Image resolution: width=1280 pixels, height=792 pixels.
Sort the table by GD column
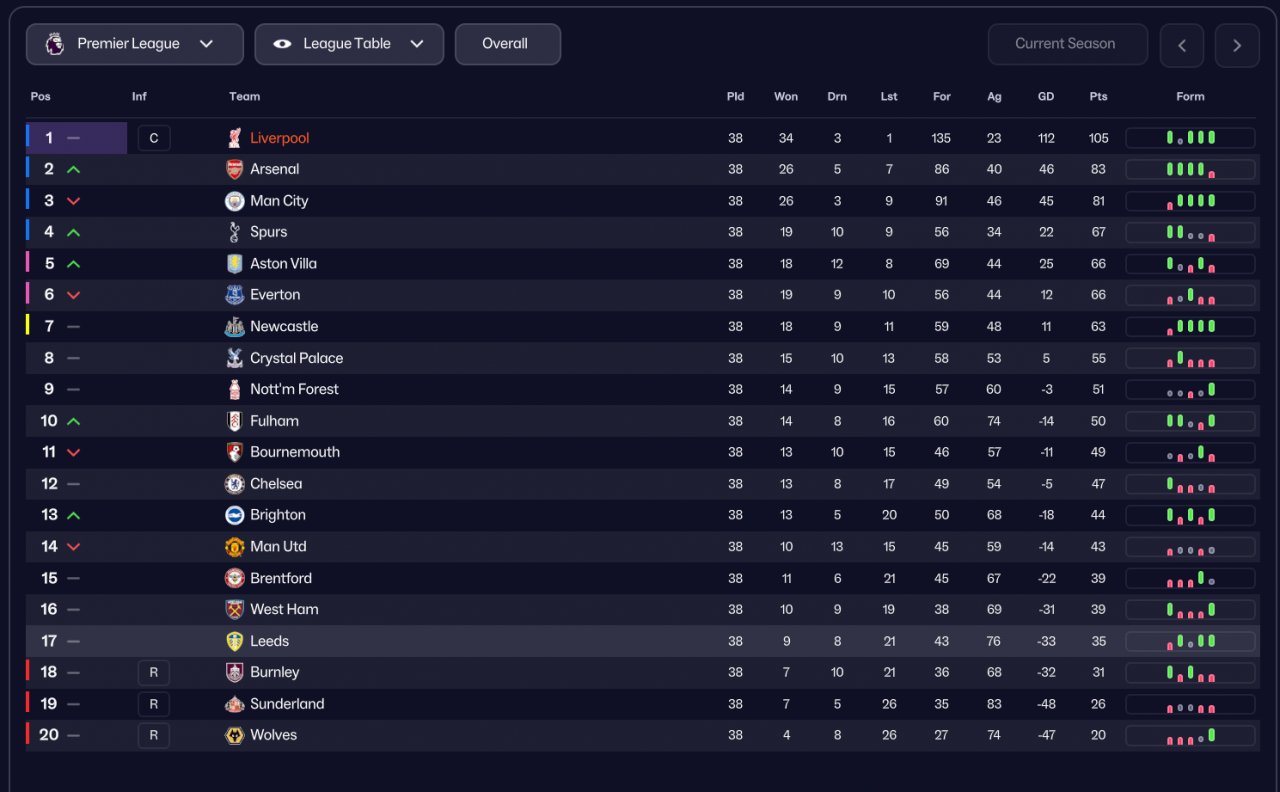pos(1046,97)
